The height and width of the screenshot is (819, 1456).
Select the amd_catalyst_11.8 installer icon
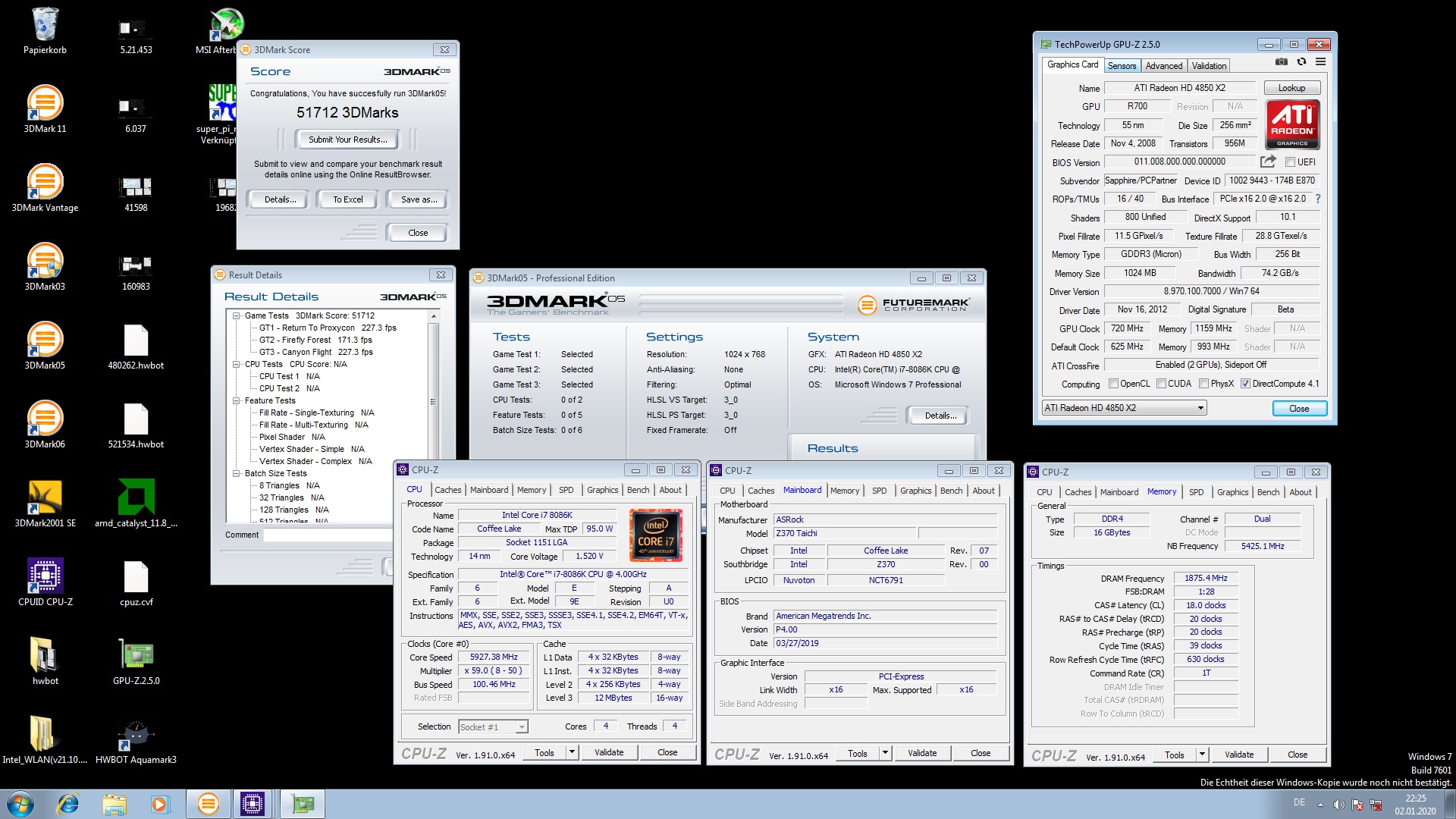(136, 505)
